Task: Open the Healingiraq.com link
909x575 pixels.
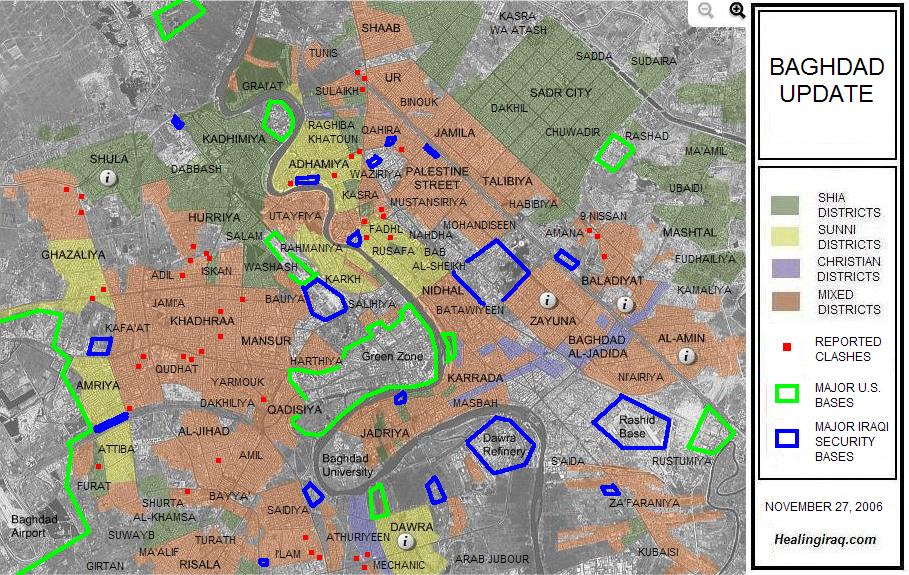Action: (825, 539)
